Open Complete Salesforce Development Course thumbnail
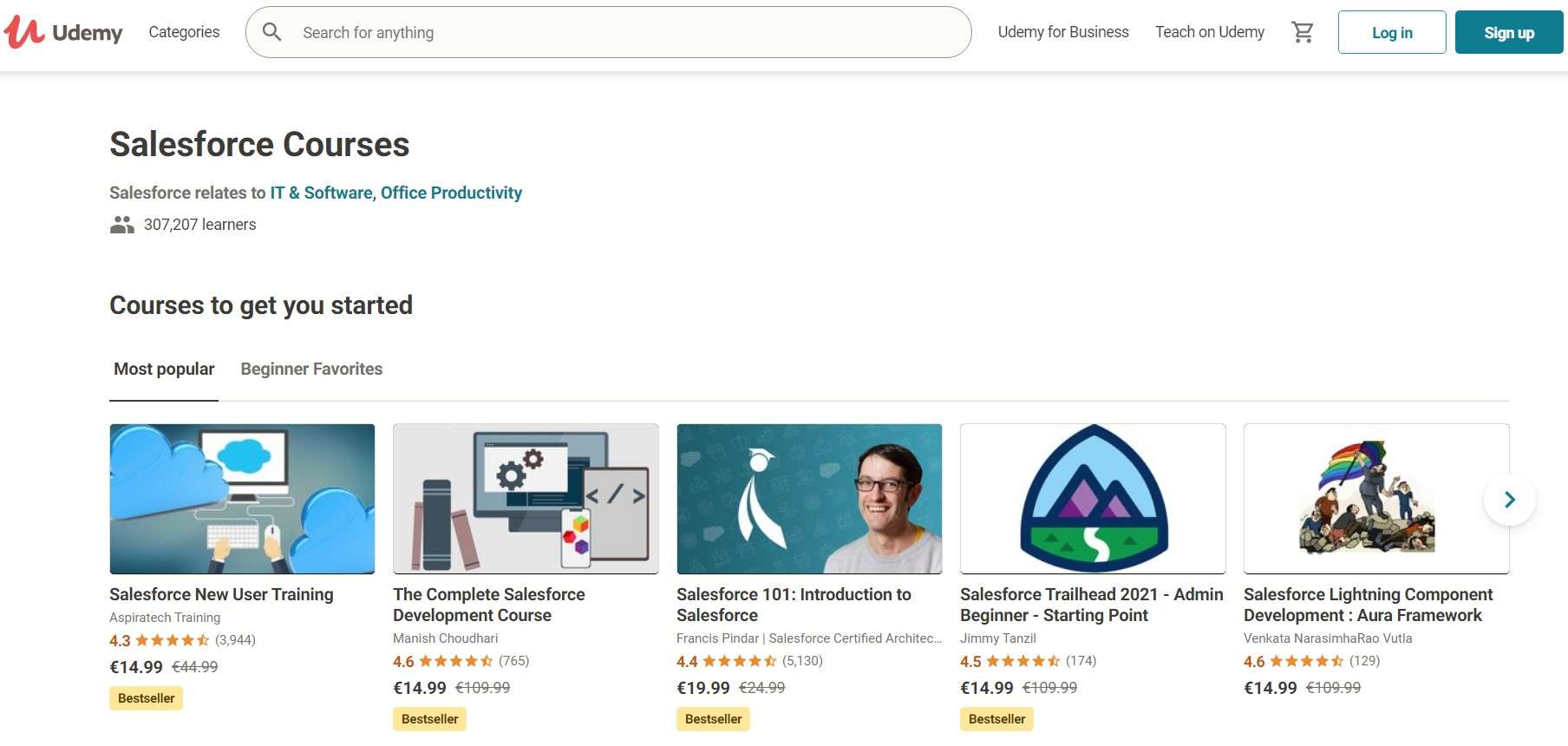 [526, 499]
